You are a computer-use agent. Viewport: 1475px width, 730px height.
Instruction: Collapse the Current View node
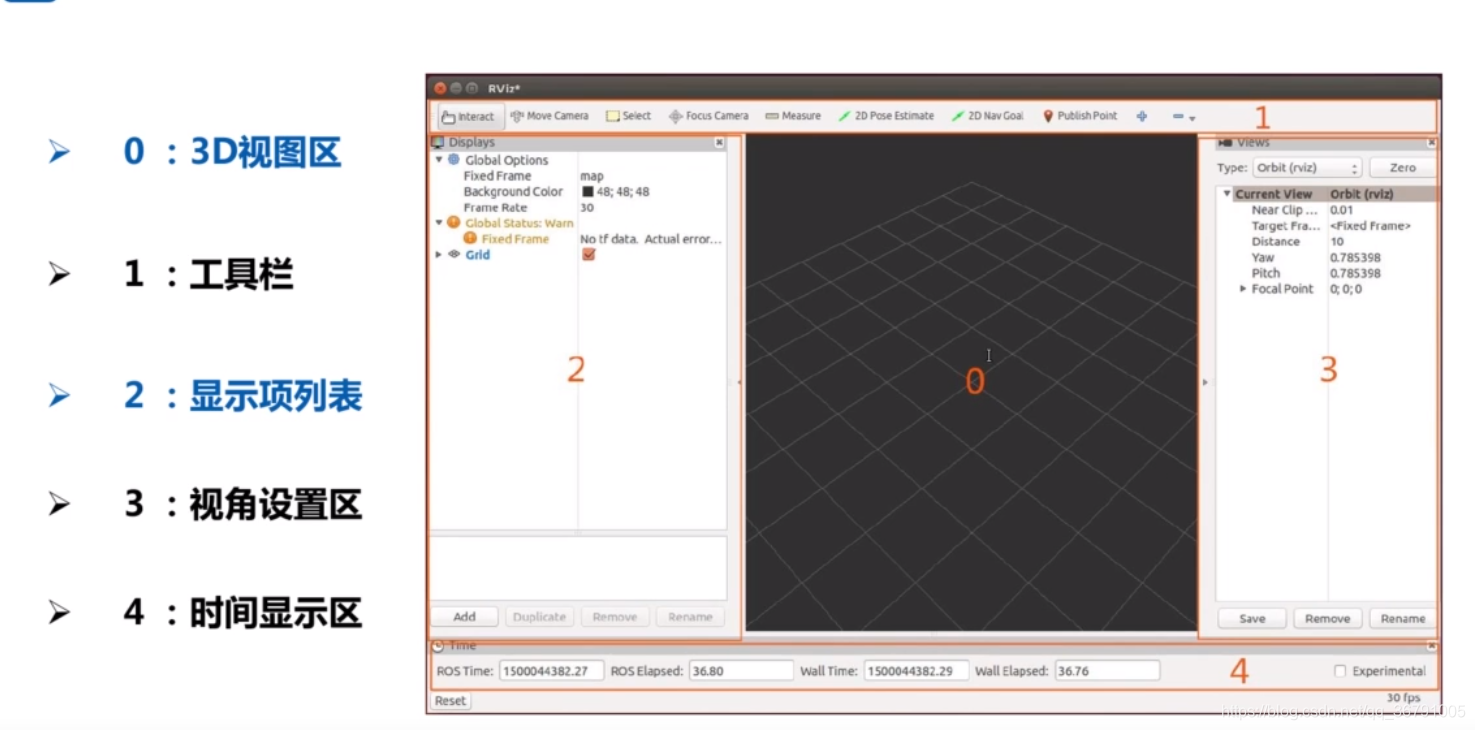1227,194
